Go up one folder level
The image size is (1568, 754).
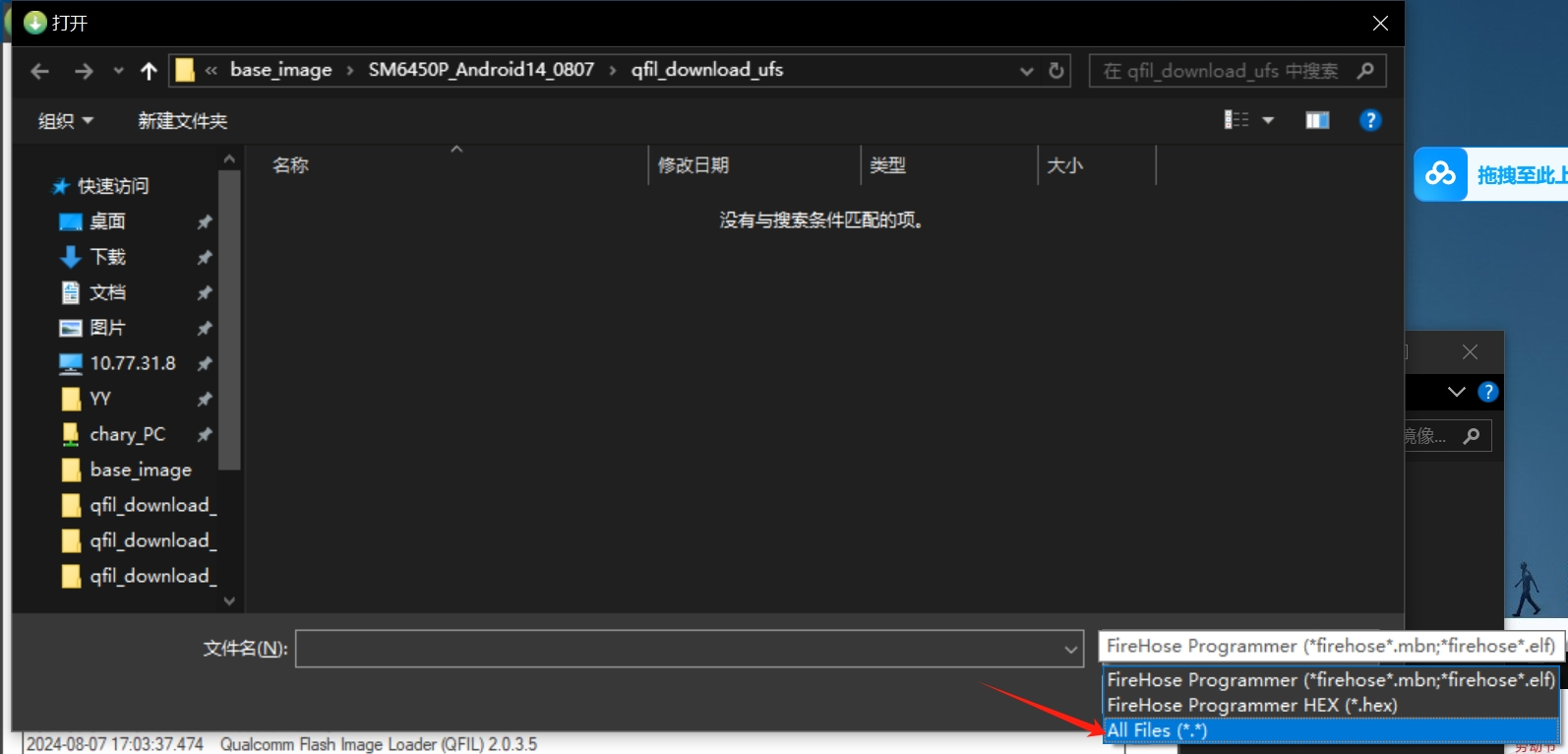149,71
